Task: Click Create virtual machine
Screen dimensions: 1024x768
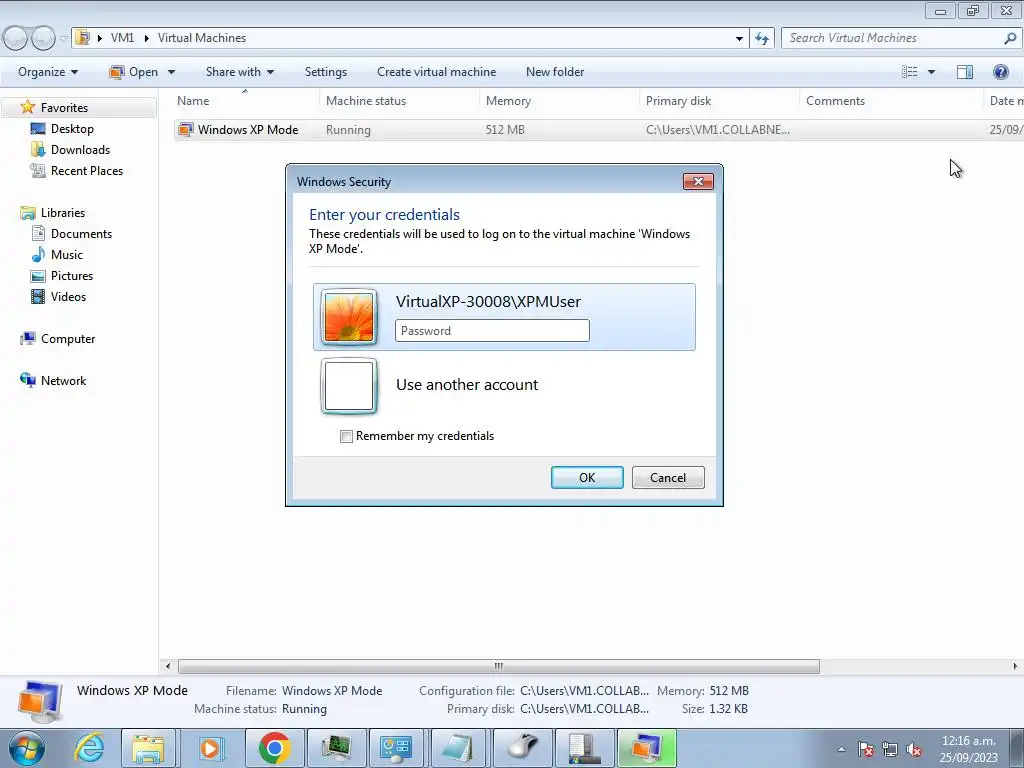Action: tap(436, 72)
